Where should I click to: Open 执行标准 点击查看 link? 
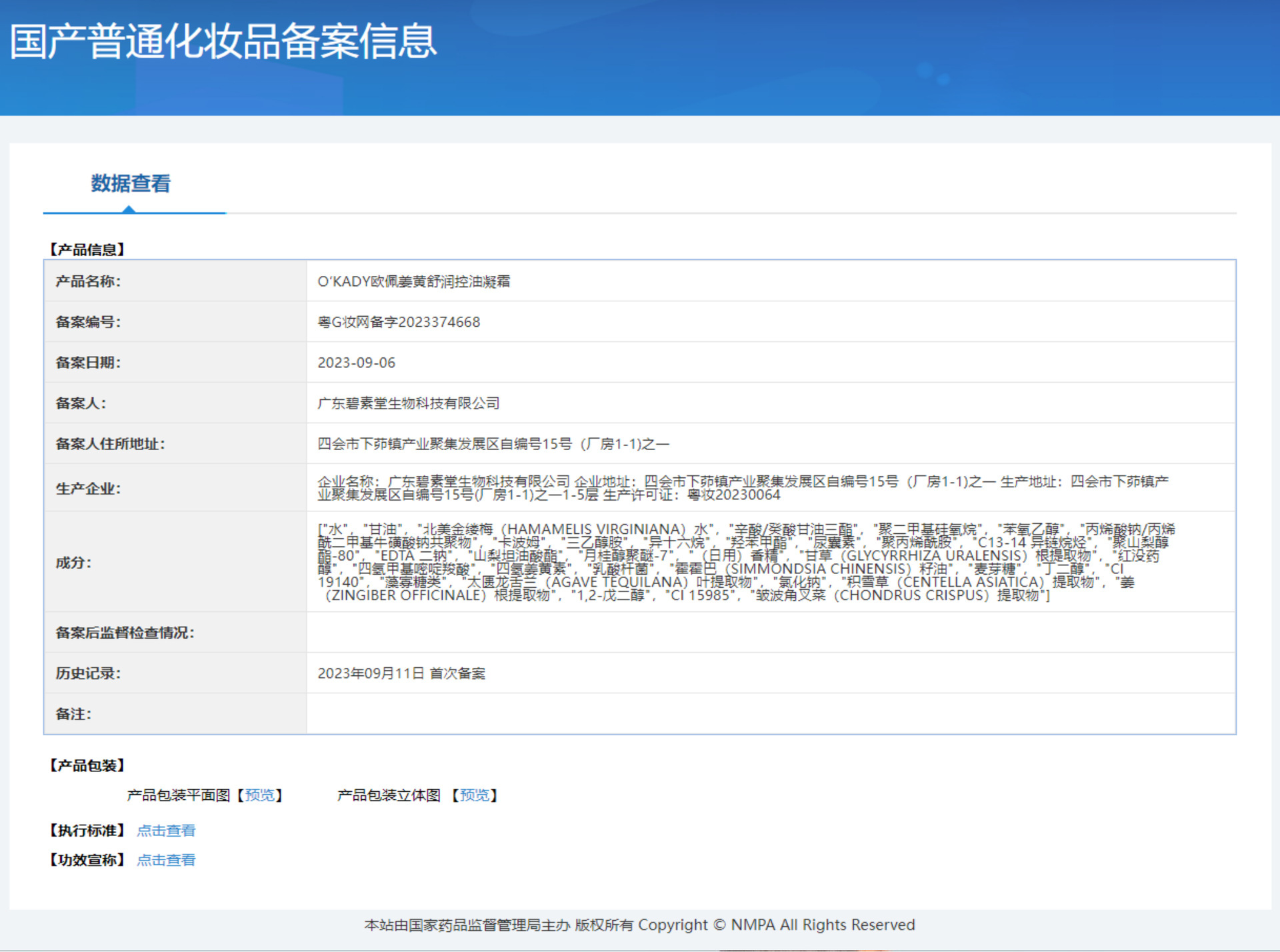(166, 831)
